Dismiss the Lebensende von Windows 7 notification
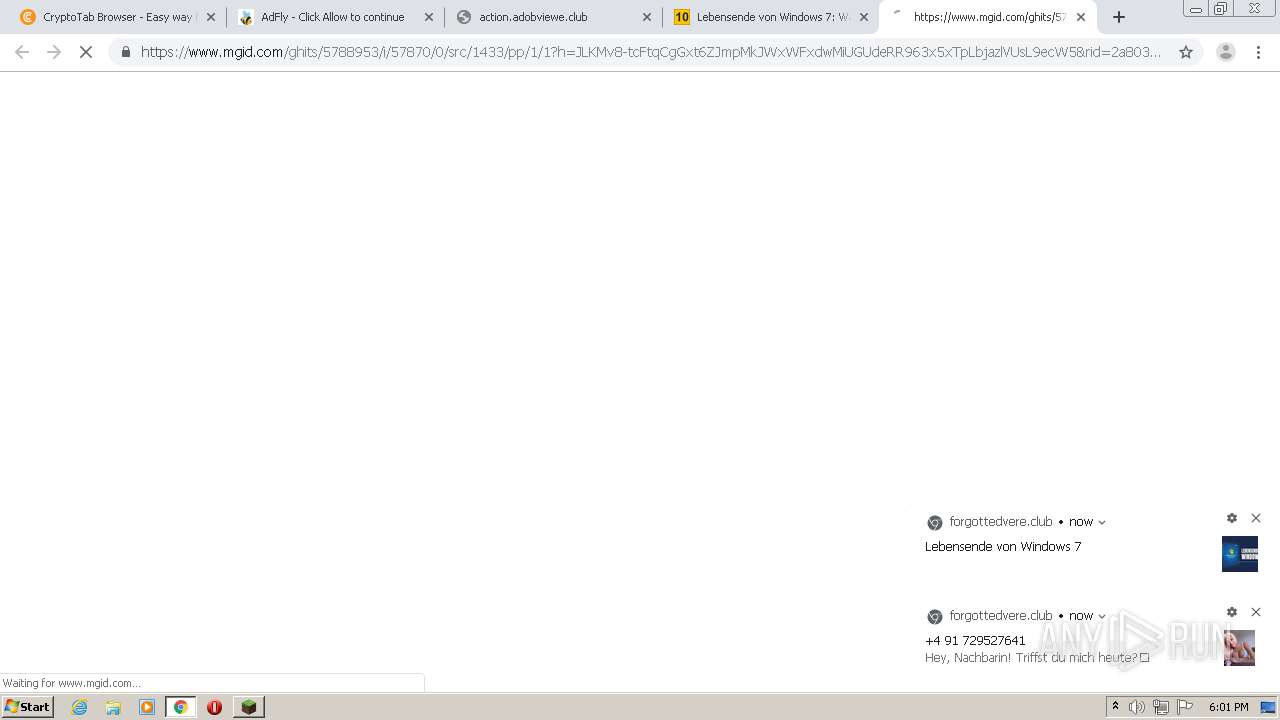This screenshot has height=720, width=1280. click(1256, 518)
